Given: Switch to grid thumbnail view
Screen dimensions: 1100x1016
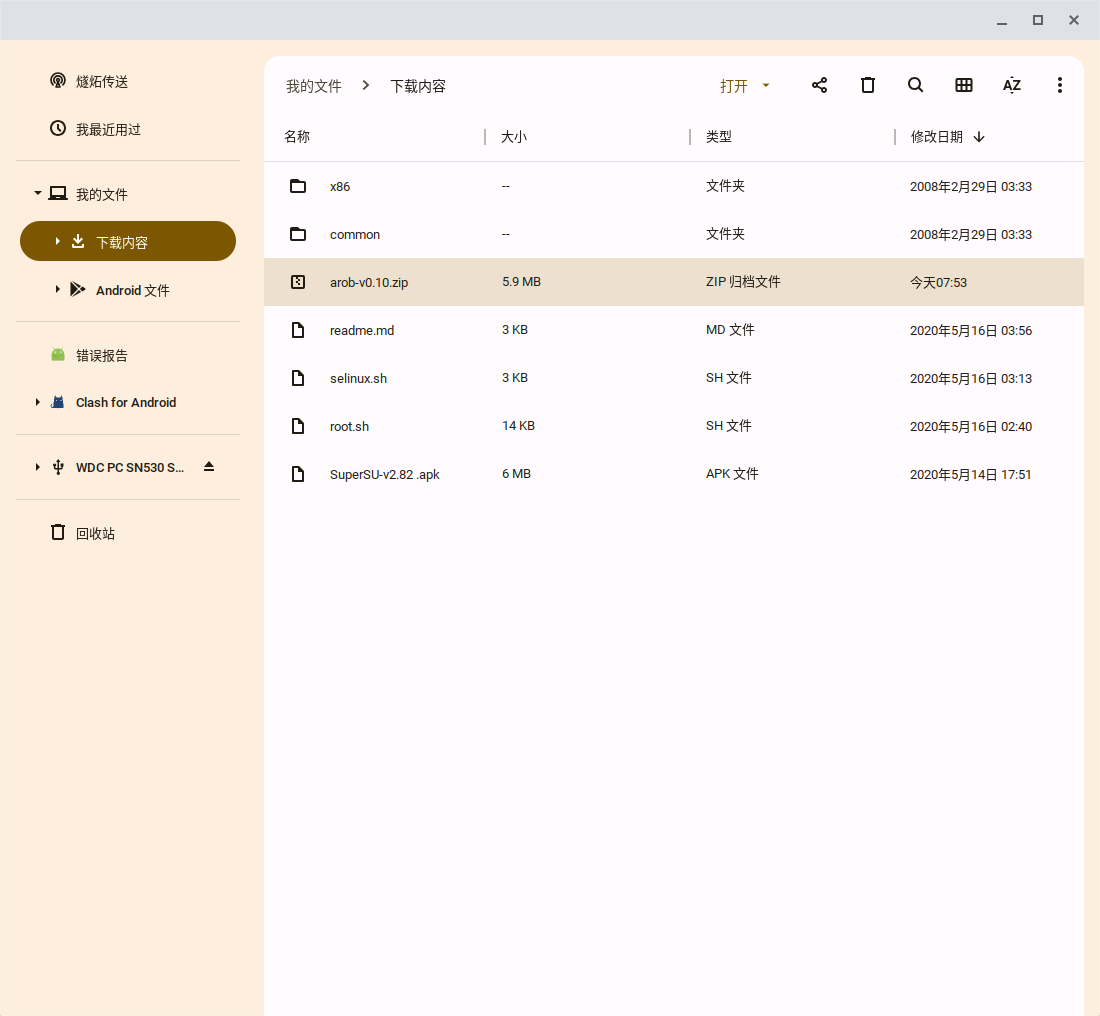Looking at the screenshot, I should pos(964,85).
